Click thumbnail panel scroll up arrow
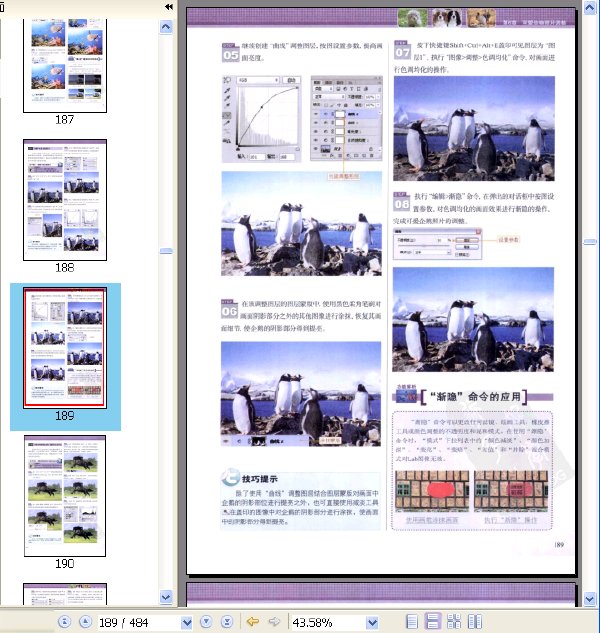Viewport: 600px width, 633px height. pyautogui.click(x=166, y=27)
